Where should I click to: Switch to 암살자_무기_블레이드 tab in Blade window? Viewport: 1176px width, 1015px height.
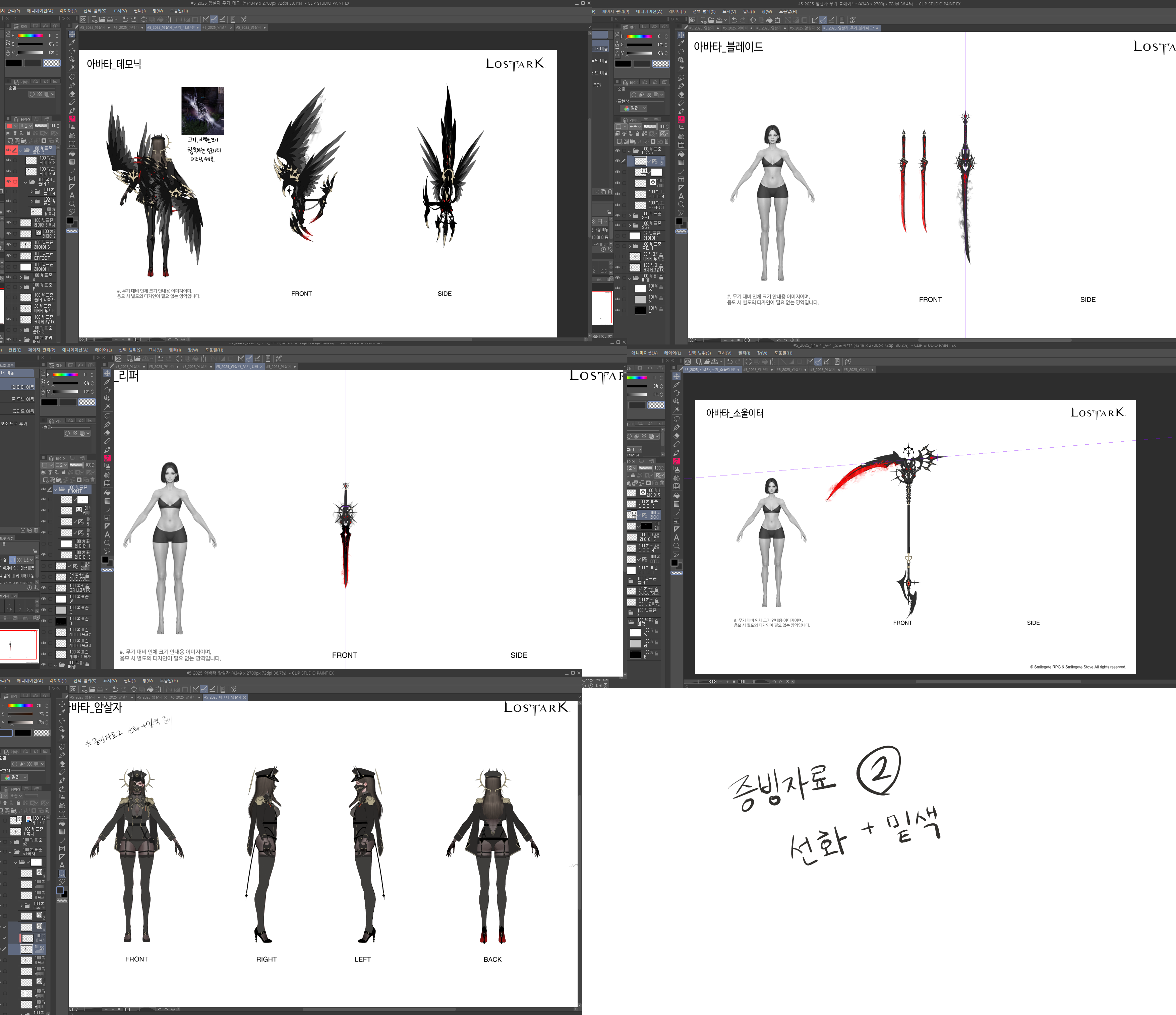coord(851,28)
